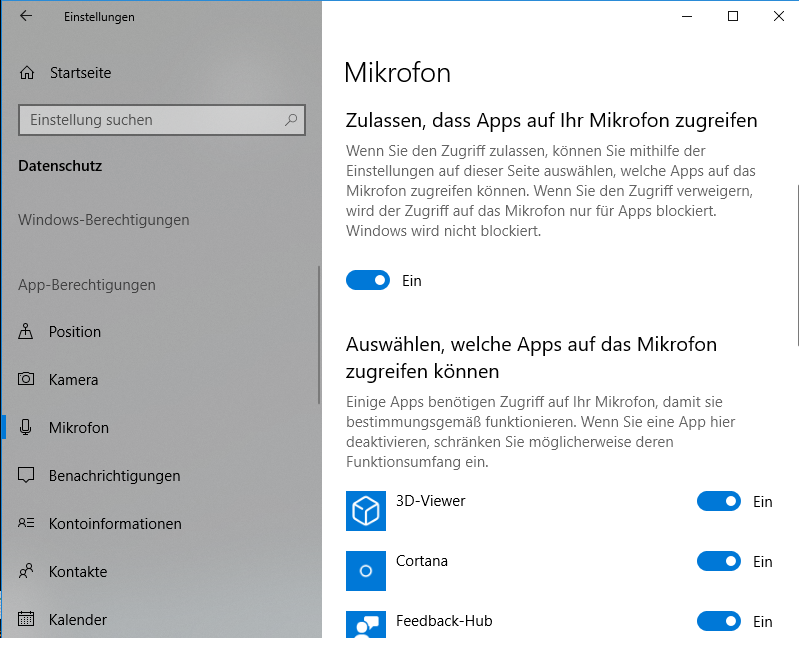Screen dimensions: 799x648
Task: Turn off microphone access for apps
Action: tap(368, 280)
